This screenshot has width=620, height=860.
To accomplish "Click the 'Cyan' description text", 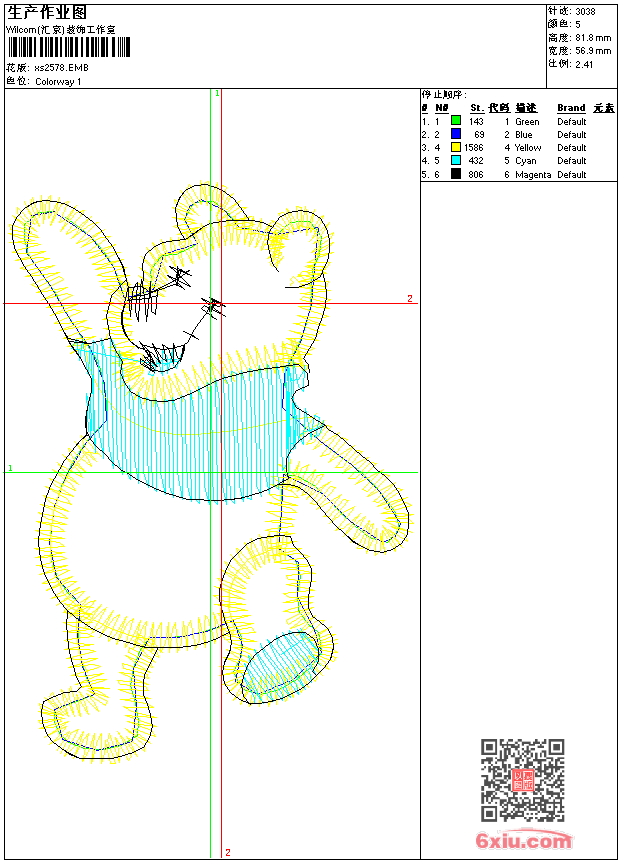I will pyautogui.click(x=526, y=161).
